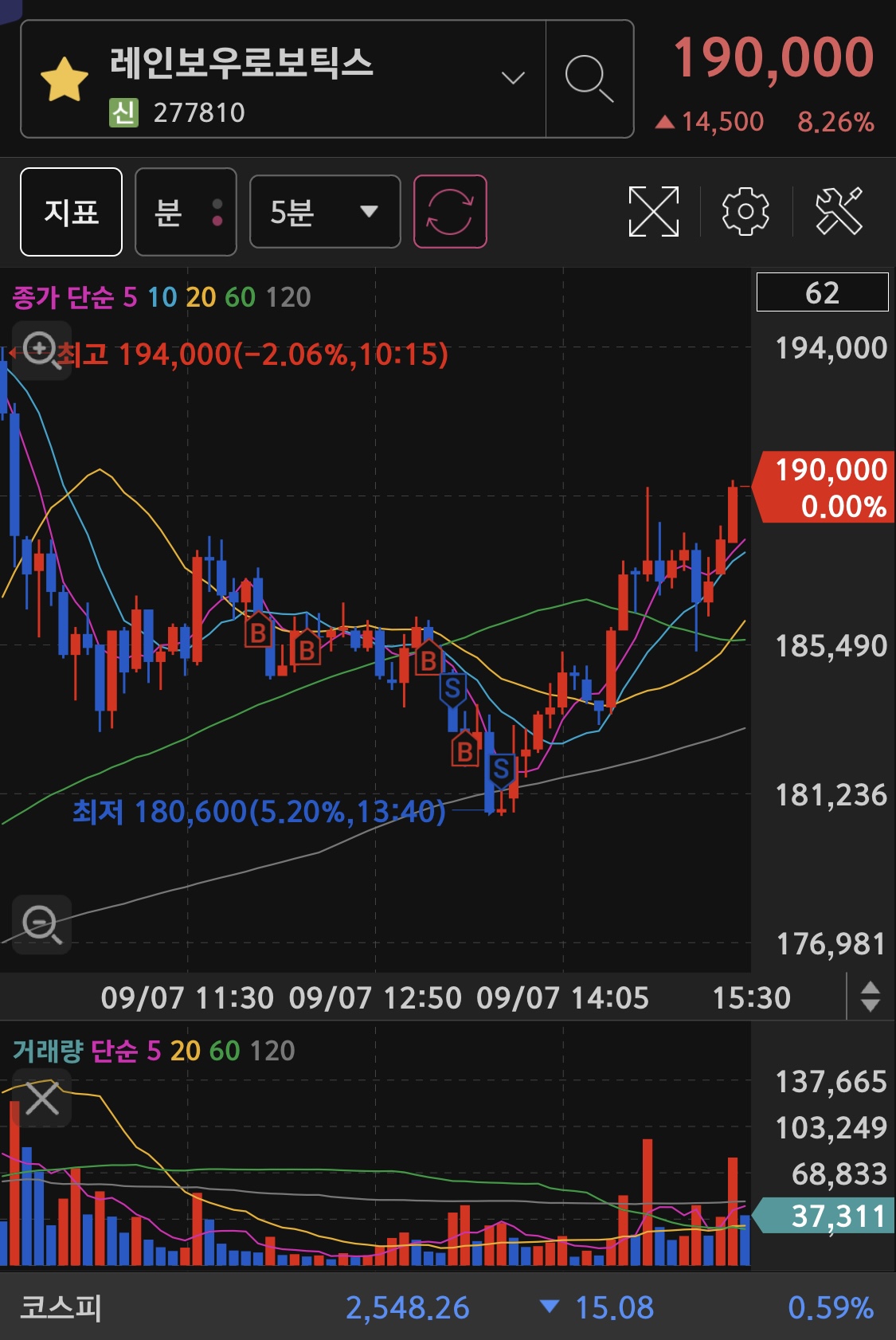This screenshot has height=1340, width=896.
Task: Refresh the chart with the pink reload icon
Action: point(450,212)
